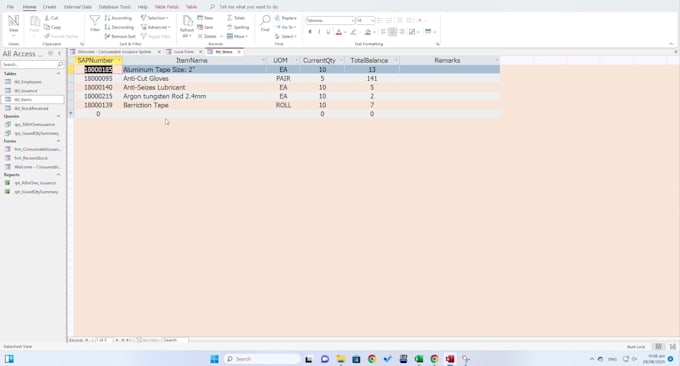This screenshot has height=366, width=680.
Task: Open tbl_StockReceived table in navigation pane
Action: coord(31,108)
